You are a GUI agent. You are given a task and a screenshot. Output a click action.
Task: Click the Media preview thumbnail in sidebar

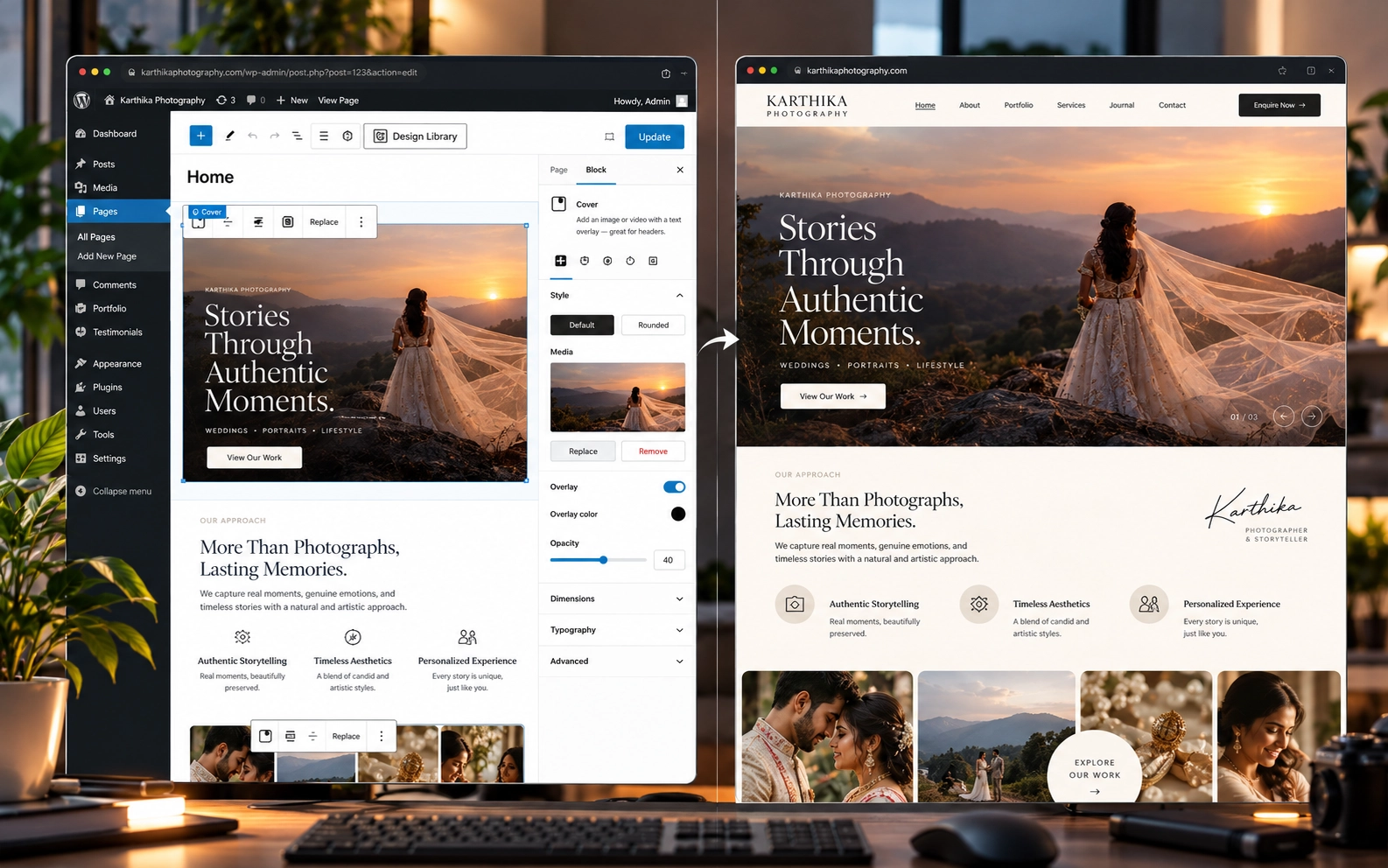click(618, 397)
